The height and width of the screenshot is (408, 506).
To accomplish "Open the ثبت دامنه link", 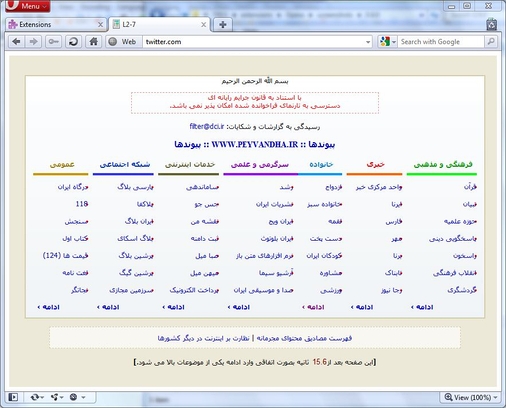I will click(x=204, y=238).
